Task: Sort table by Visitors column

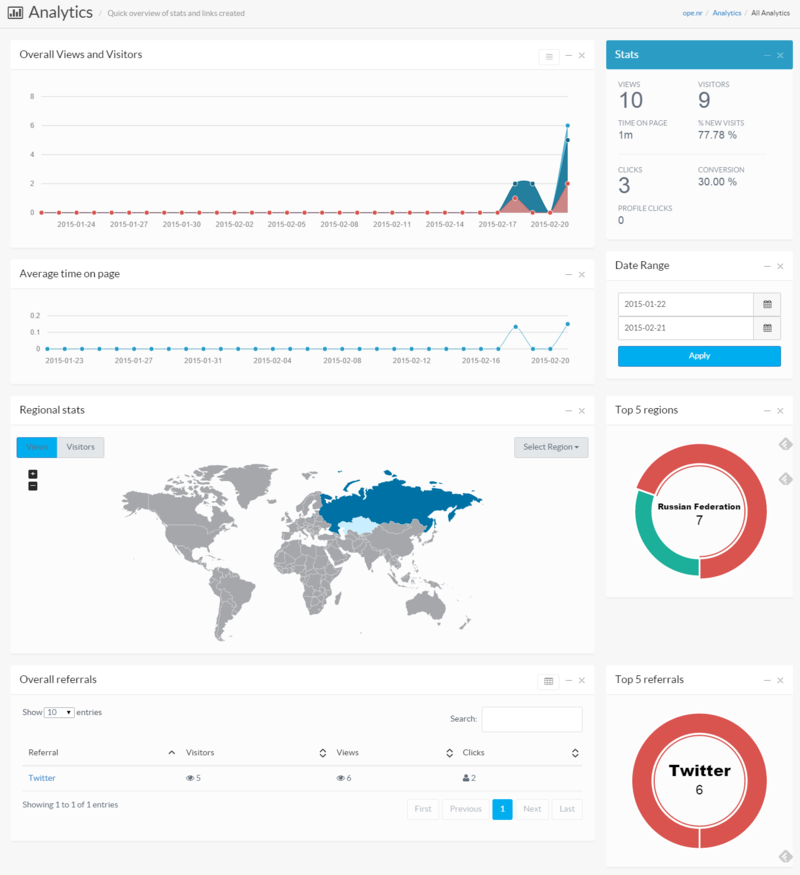Action: pos(255,753)
